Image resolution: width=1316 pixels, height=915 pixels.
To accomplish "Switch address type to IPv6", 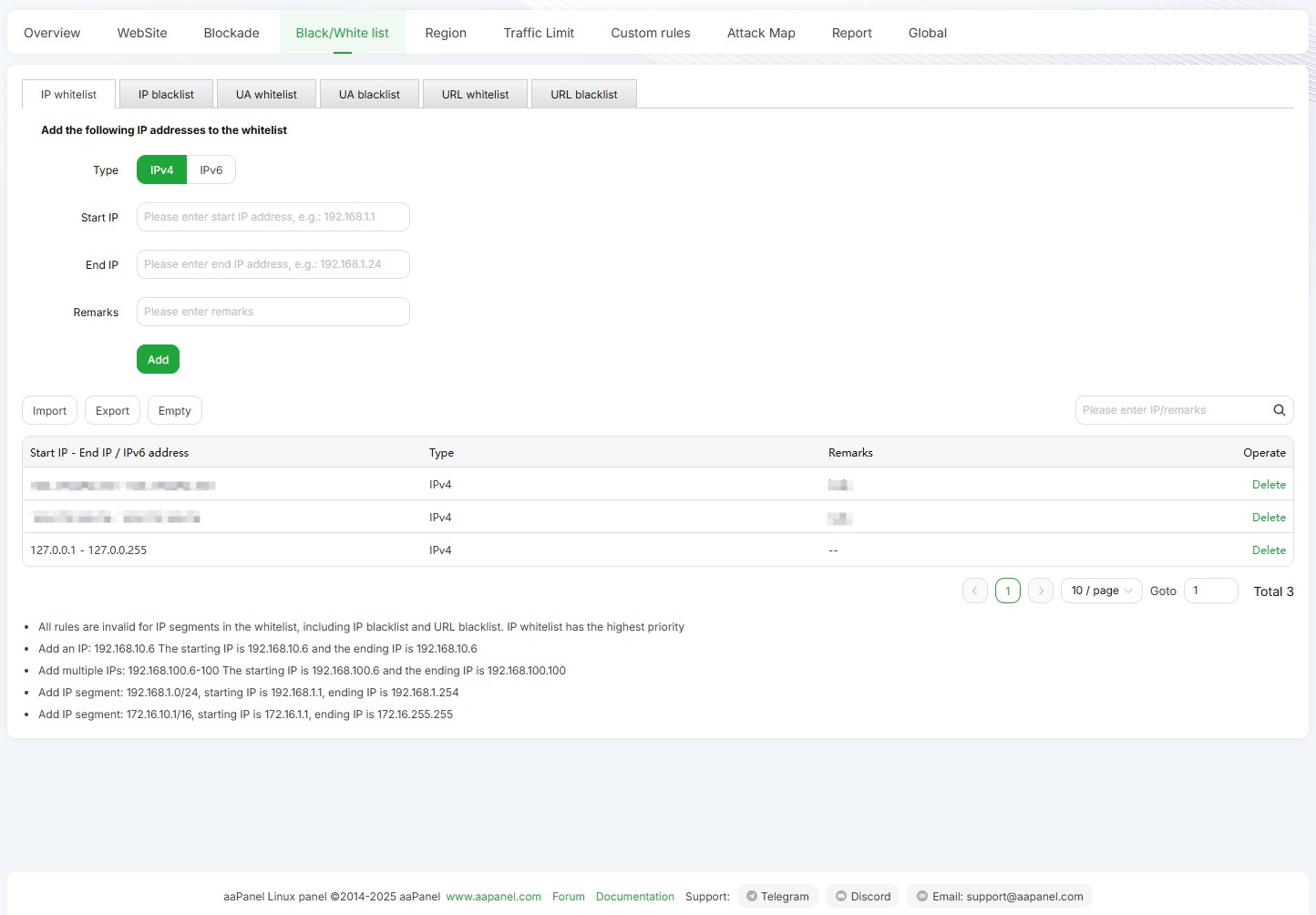I will [x=211, y=170].
